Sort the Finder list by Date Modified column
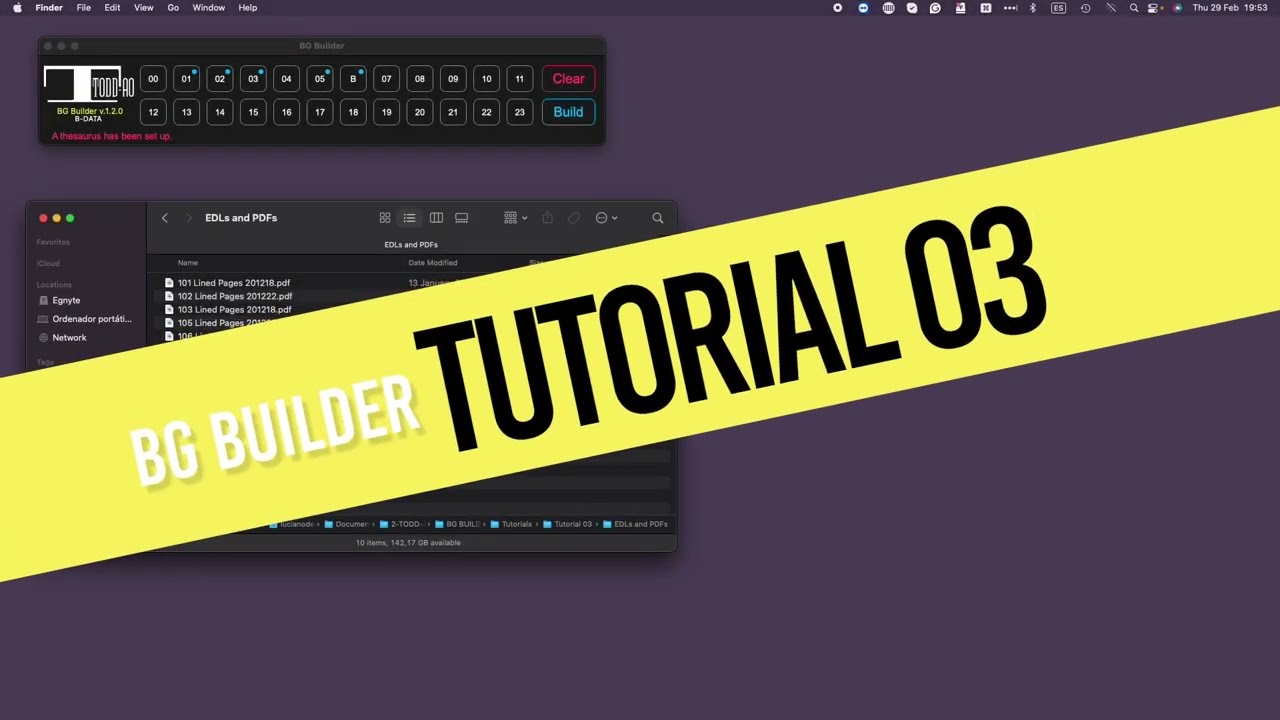 coord(432,263)
